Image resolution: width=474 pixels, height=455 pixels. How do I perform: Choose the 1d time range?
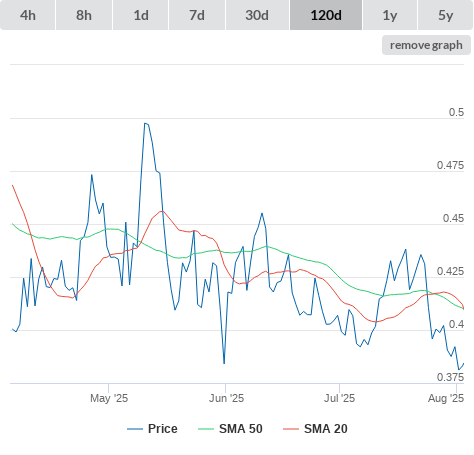coord(141,15)
